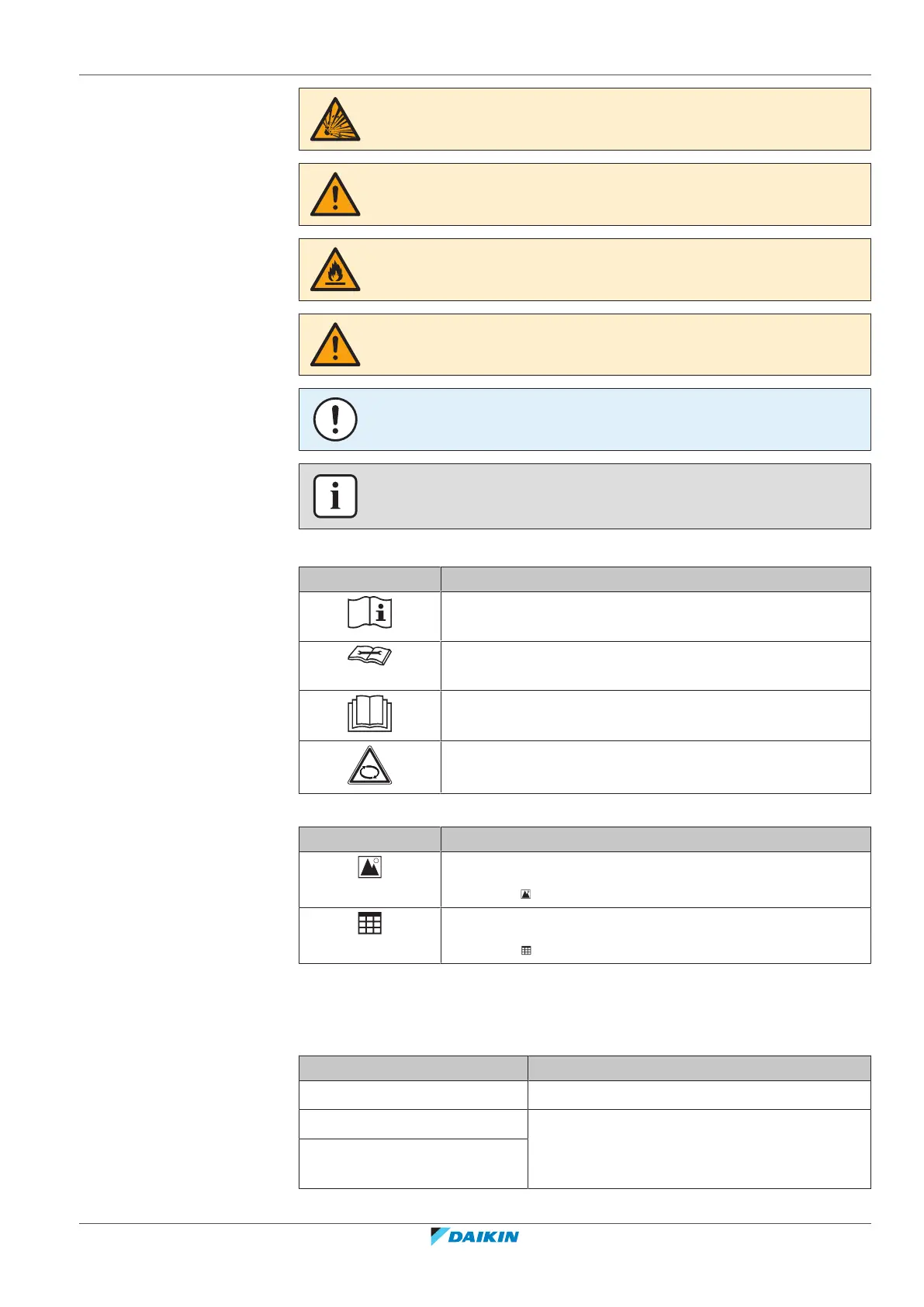Click the manual booklet icon with 'i'
Viewport: 924px width, 1307px height.
[370, 613]
